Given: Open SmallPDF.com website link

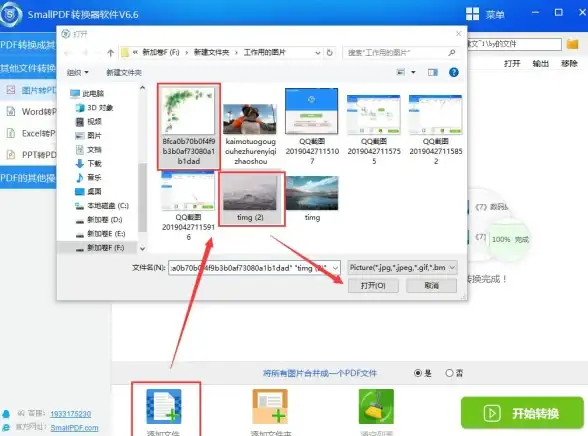Looking at the screenshot, I should 74,428.
